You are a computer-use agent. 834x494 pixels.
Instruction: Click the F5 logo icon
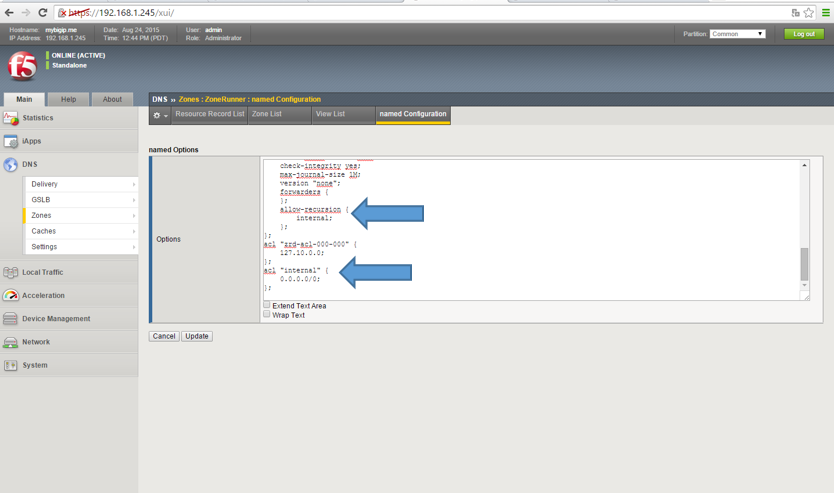22,66
